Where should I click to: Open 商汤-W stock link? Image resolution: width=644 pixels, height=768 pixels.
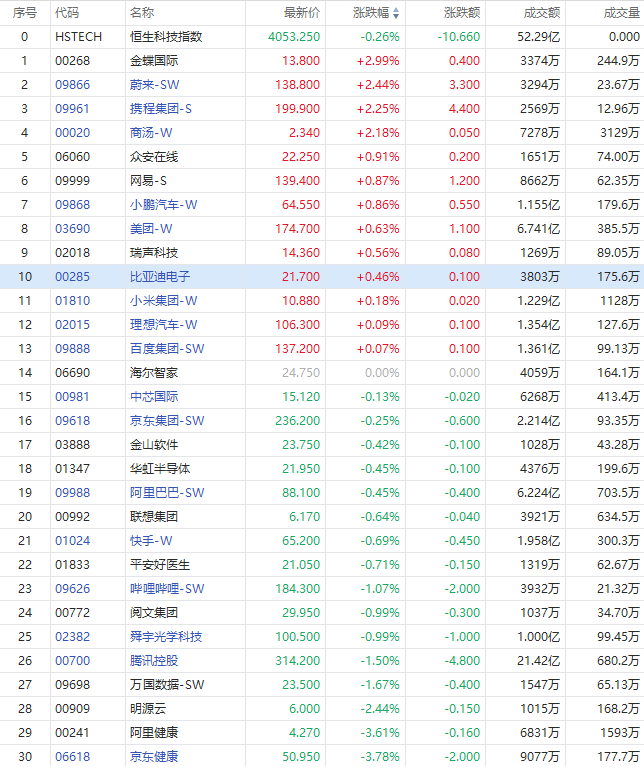pos(151,133)
